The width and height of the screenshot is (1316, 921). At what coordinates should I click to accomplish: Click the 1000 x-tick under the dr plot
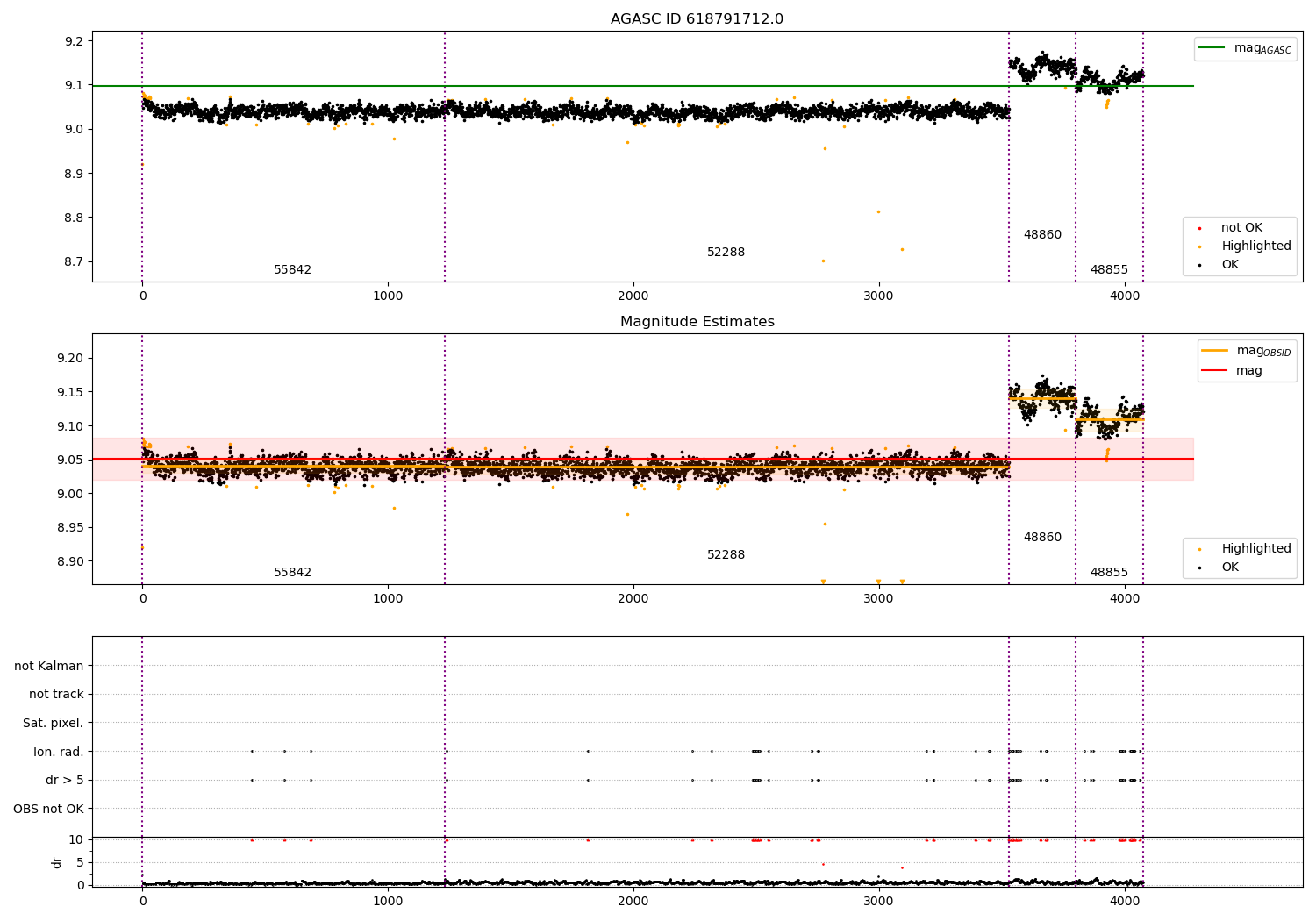[388, 902]
